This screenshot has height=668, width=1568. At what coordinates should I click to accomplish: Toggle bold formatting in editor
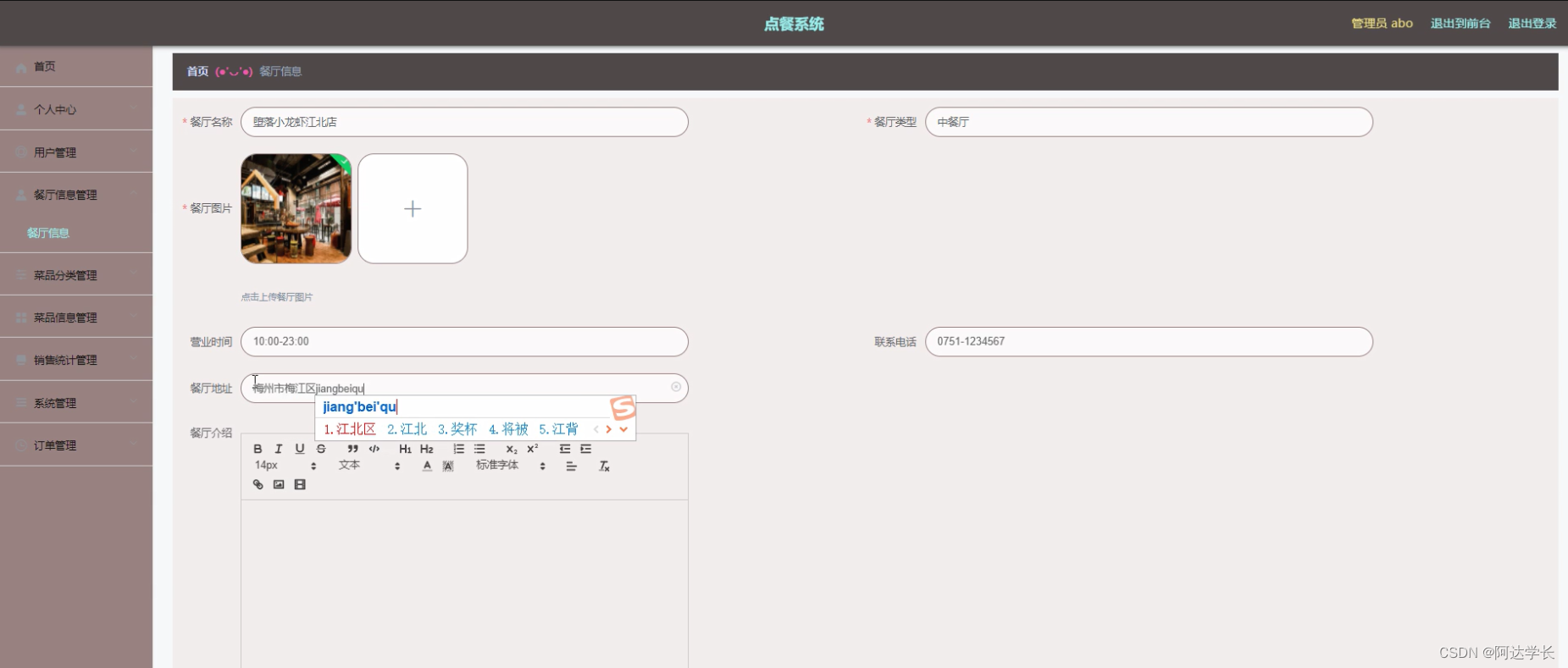click(x=258, y=449)
